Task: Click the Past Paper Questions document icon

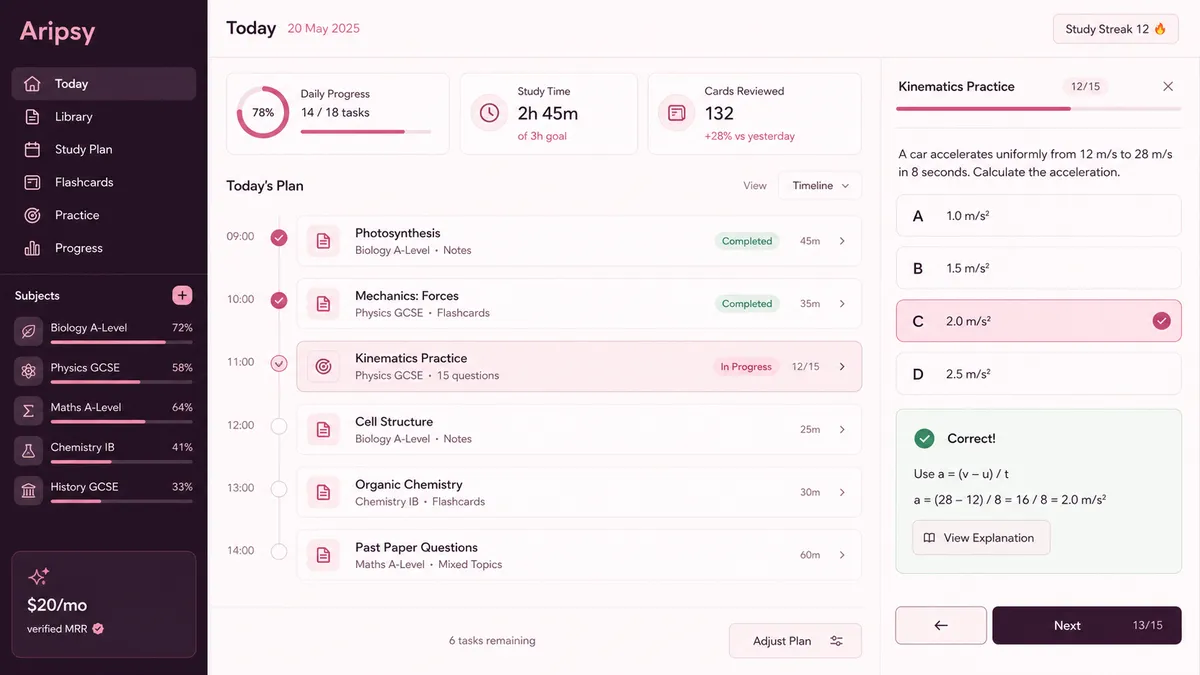Action: pos(323,555)
